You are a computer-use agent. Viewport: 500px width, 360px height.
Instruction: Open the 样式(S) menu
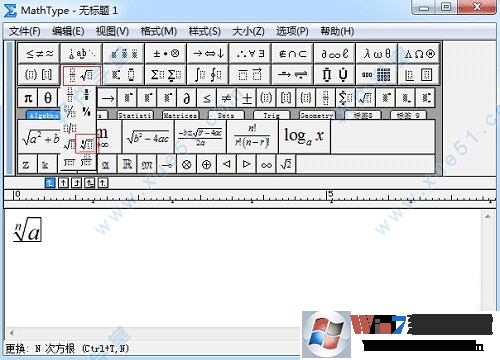click(204, 31)
